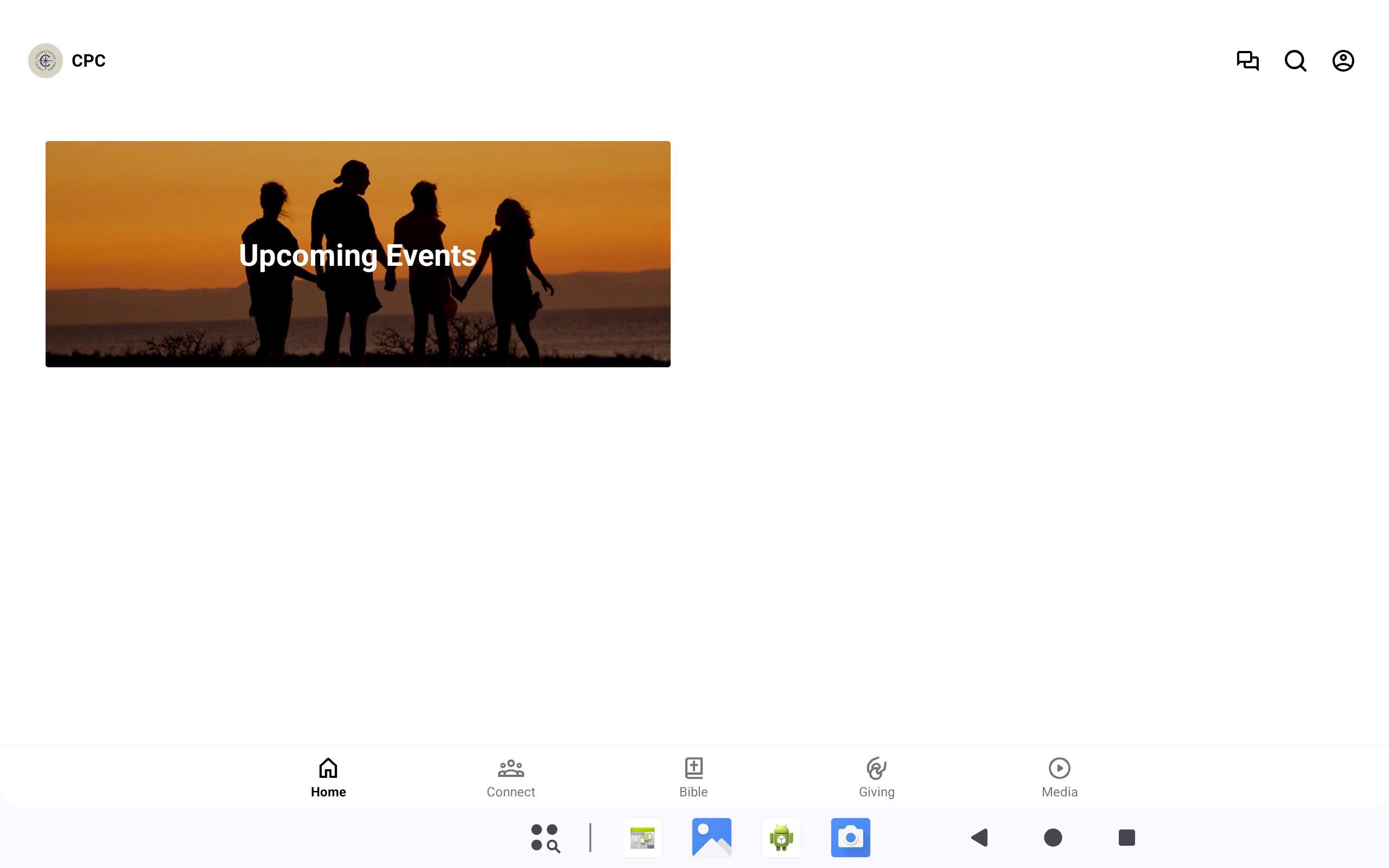Launch the green Android app icon

(781, 838)
